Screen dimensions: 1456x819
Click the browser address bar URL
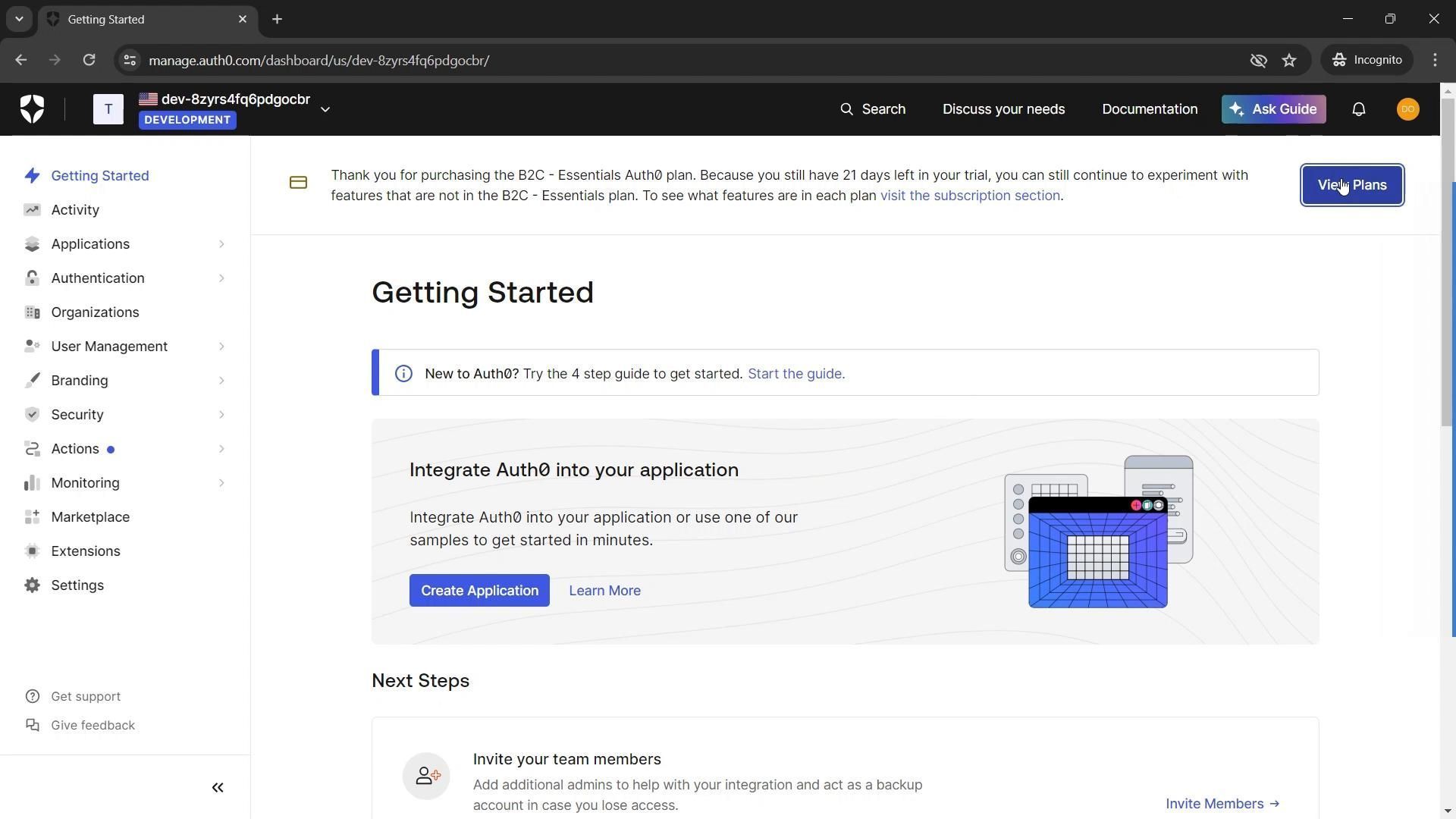click(x=318, y=60)
